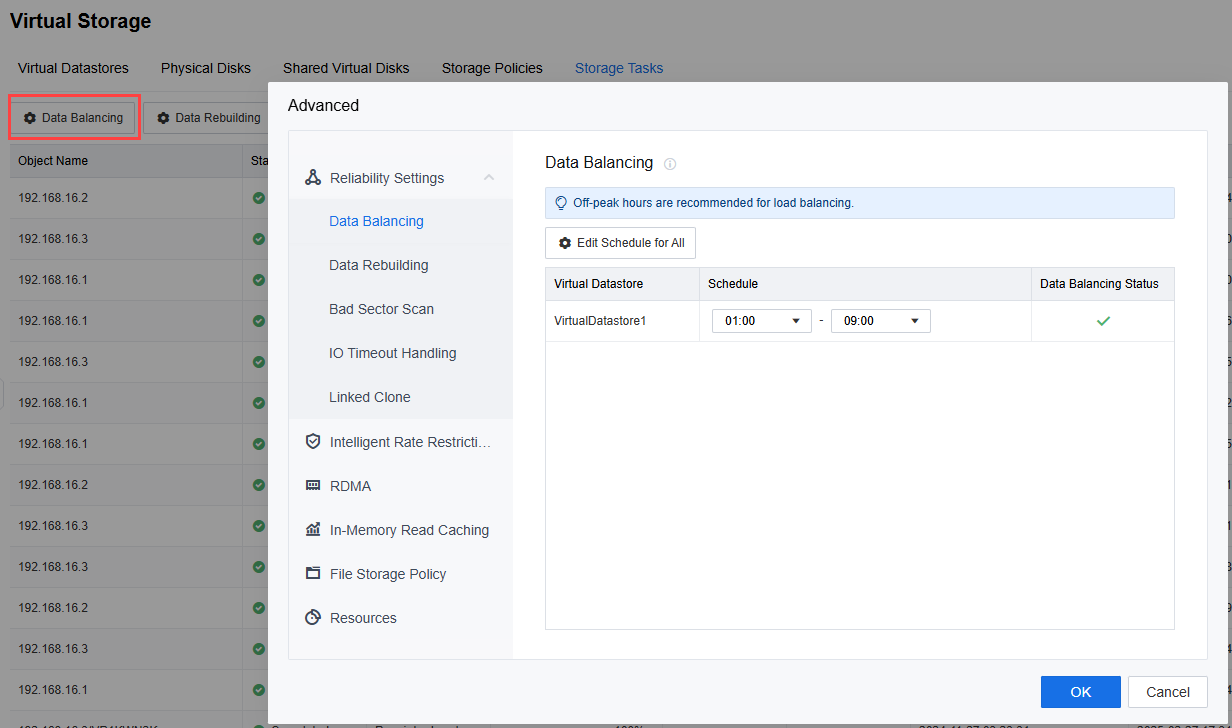Screen dimensions: 1232x728
Task: Click the green status icon in the first 192.168.16.2 row
Action: 259,198
